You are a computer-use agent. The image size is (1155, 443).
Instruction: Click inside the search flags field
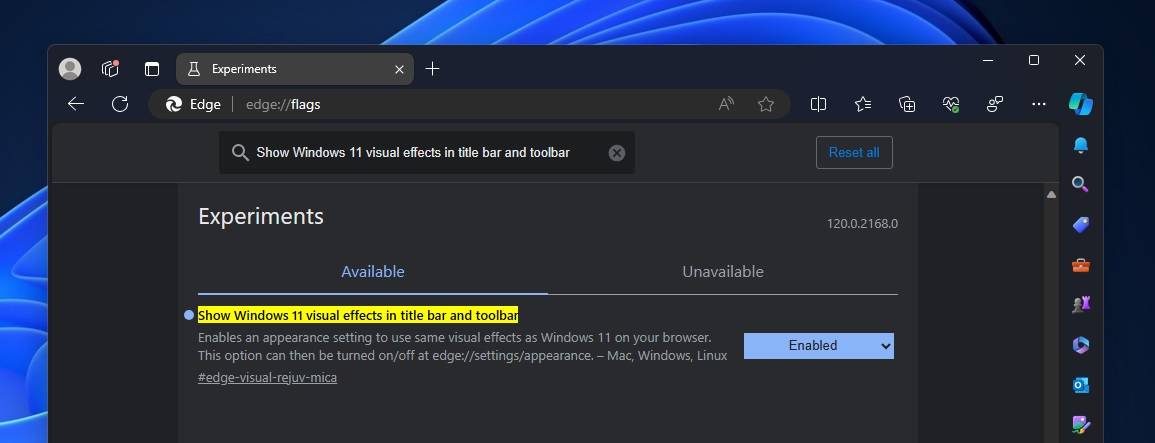[x=420, y=153]
